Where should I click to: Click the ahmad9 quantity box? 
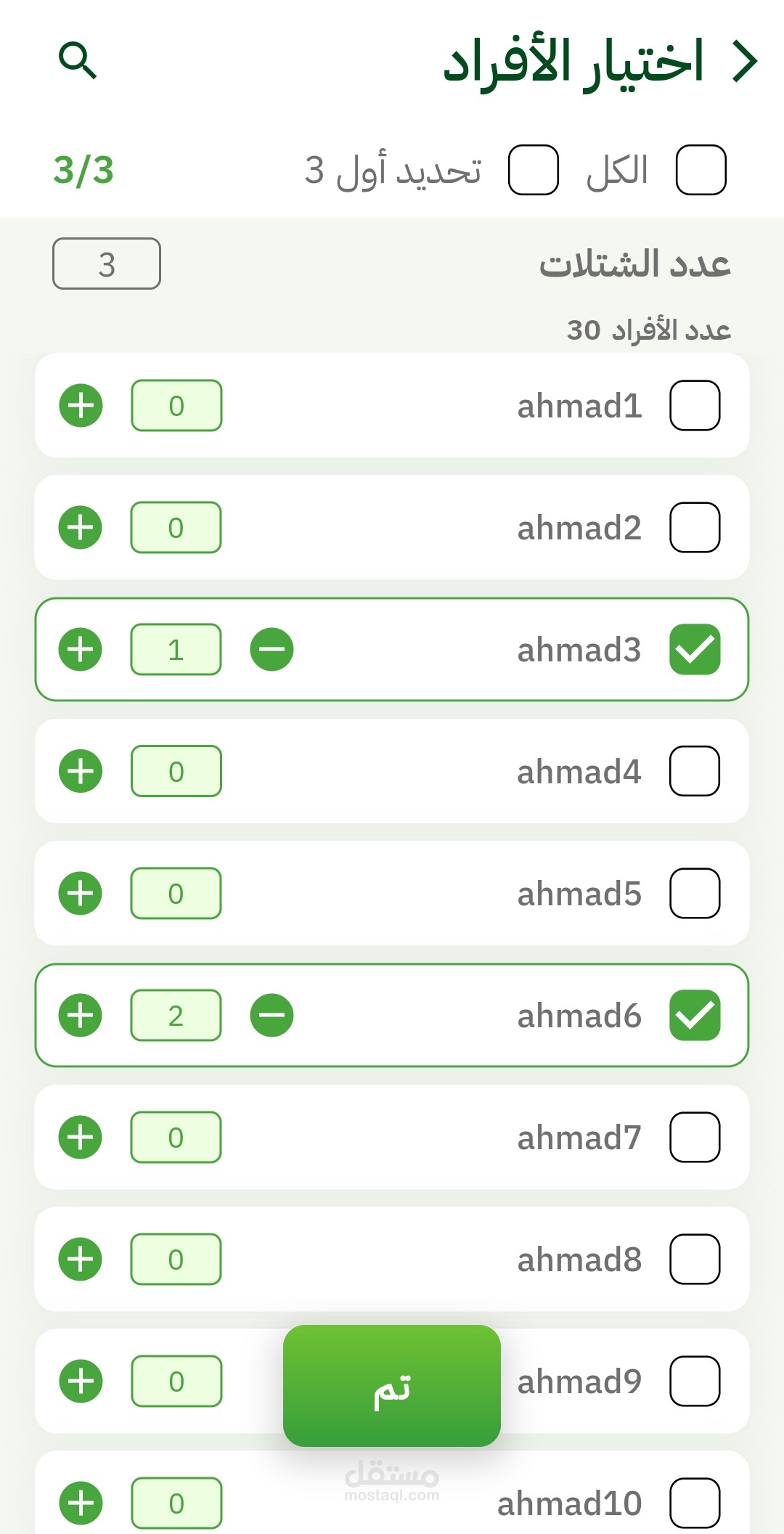point(176,1381)
